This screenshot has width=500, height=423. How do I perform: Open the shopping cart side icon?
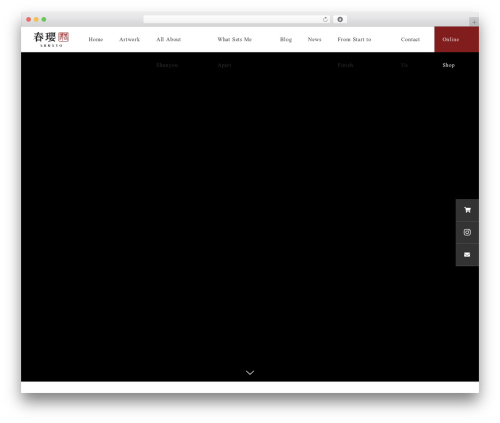pos(467,210)
